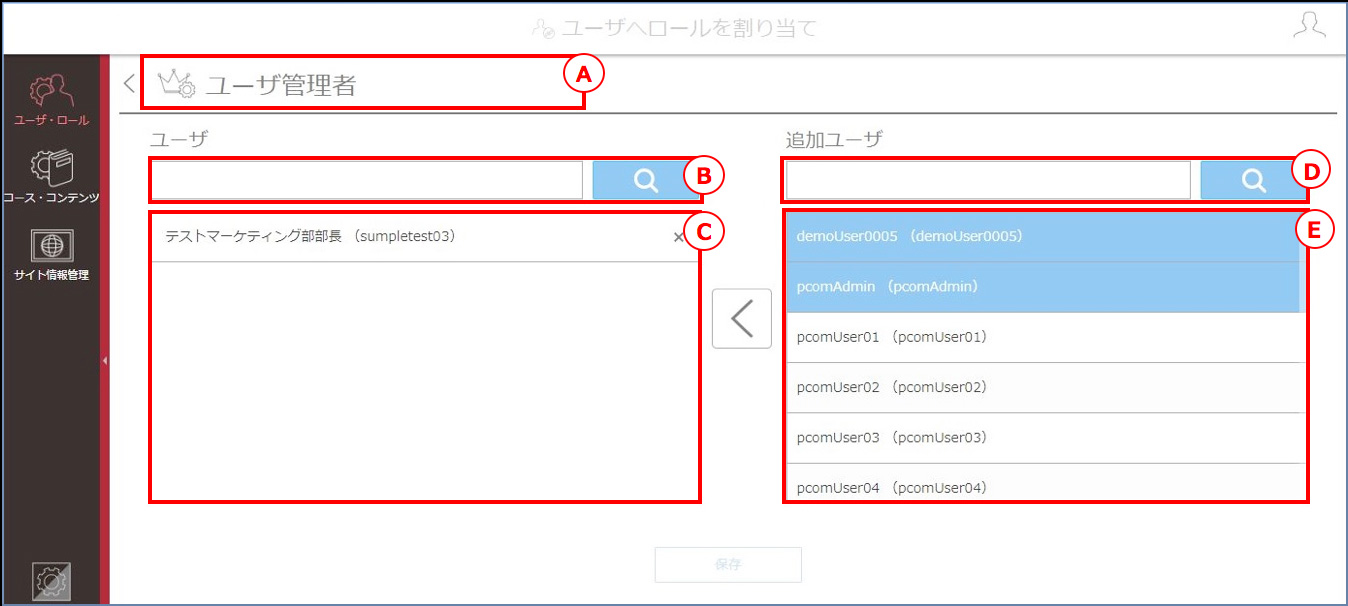The width and height of the screenshot is (1348, 606).
Task: Go back using the arrow beside ユーザ管理者
Action: [x=128, y=83]
